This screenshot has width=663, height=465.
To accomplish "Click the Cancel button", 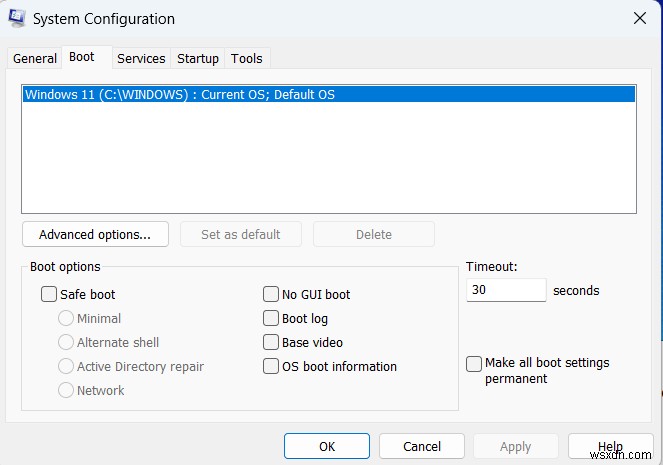I will [x=422, y=446].
